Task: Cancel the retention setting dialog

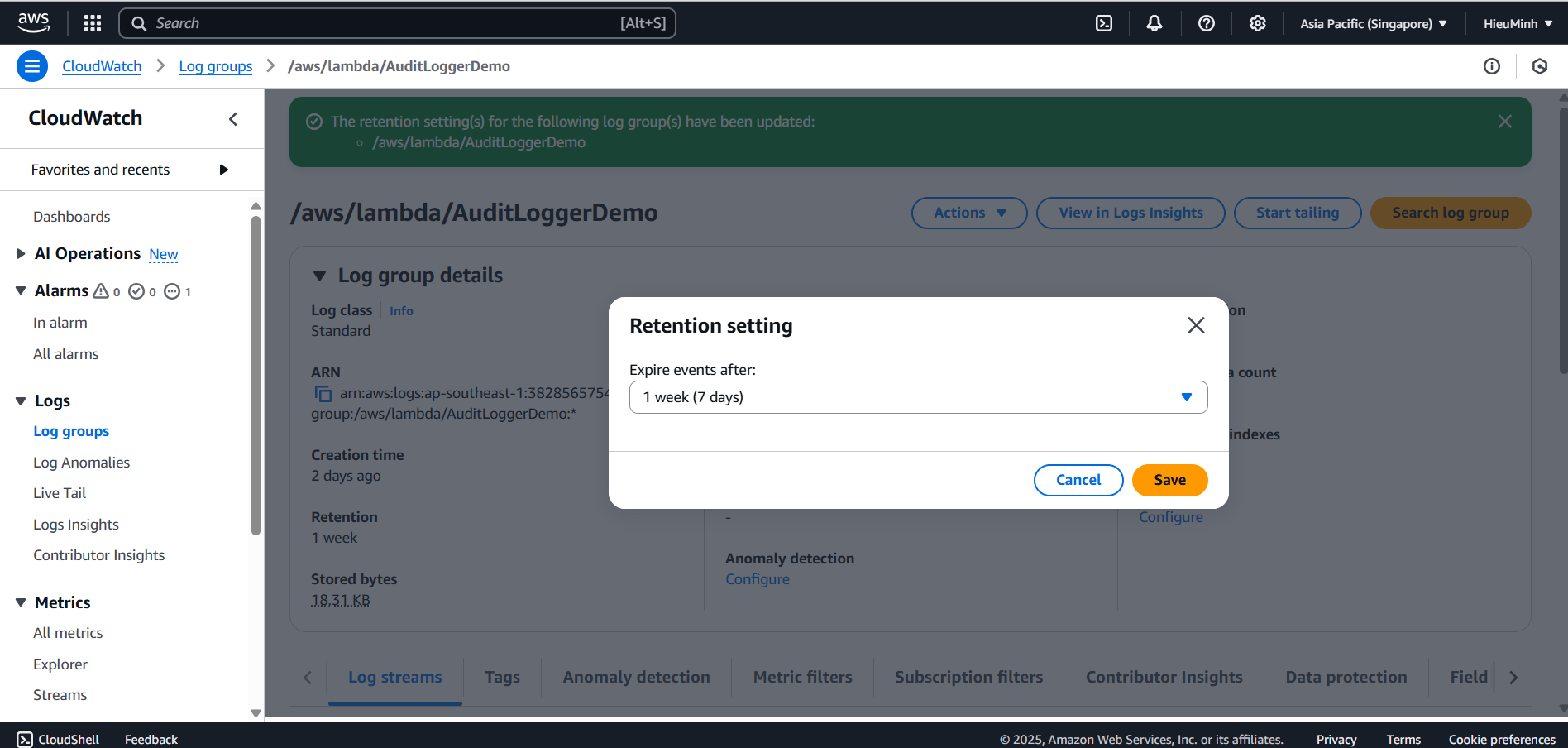Action: tap(1078, 480)
